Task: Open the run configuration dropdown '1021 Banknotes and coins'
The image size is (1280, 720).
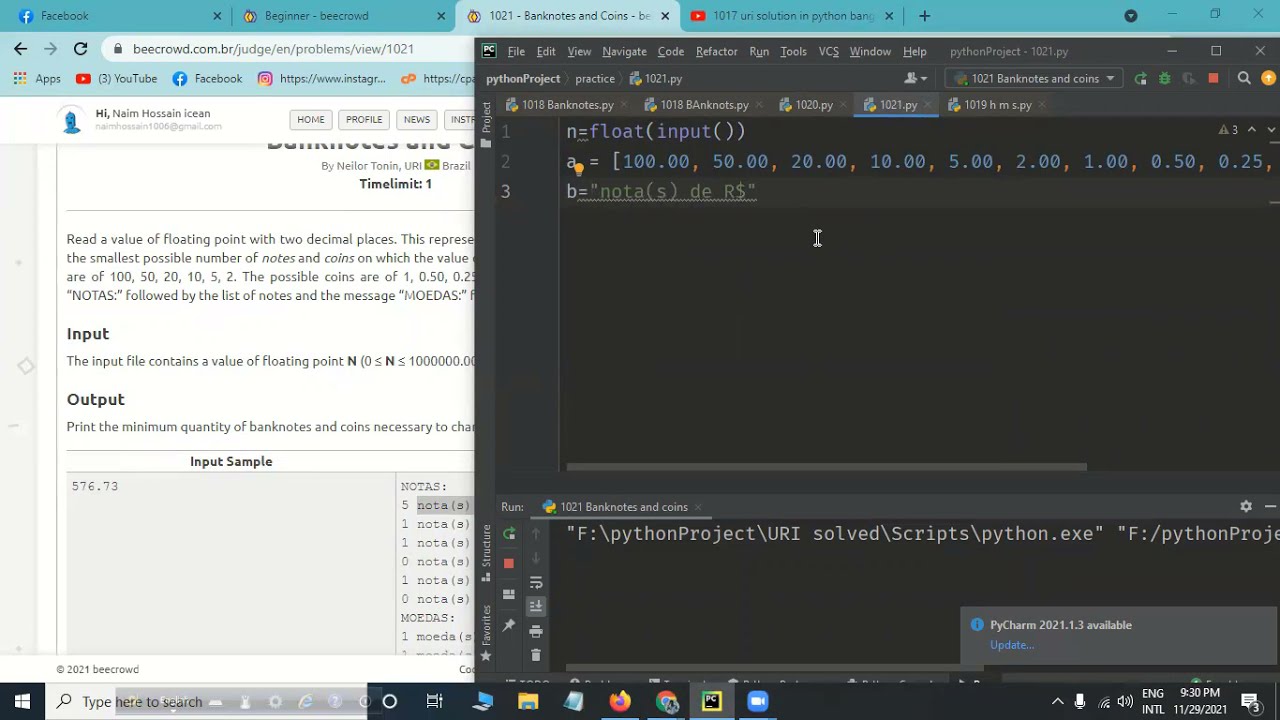Action: click(1034, 78)
